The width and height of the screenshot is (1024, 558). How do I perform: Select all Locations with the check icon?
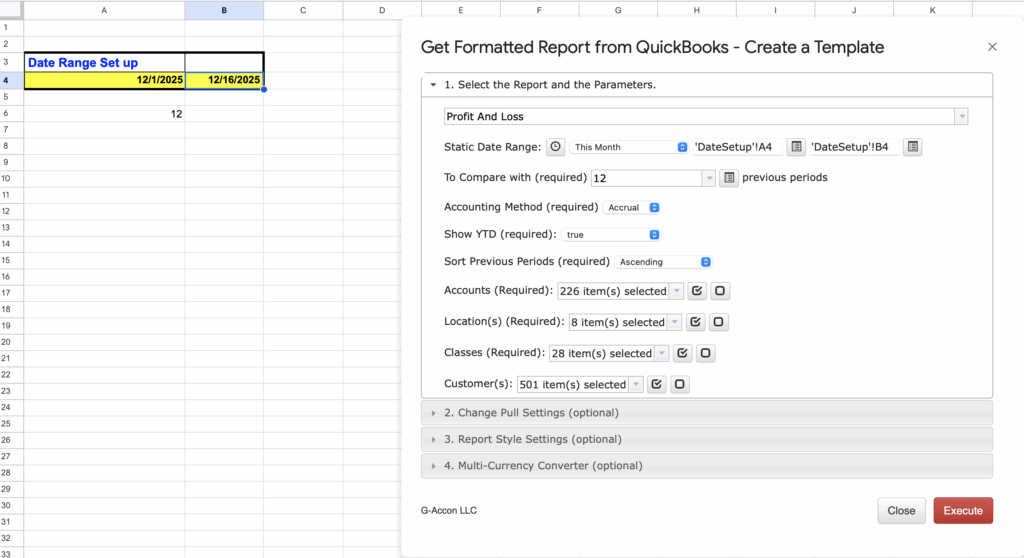[x=696, y=322]
